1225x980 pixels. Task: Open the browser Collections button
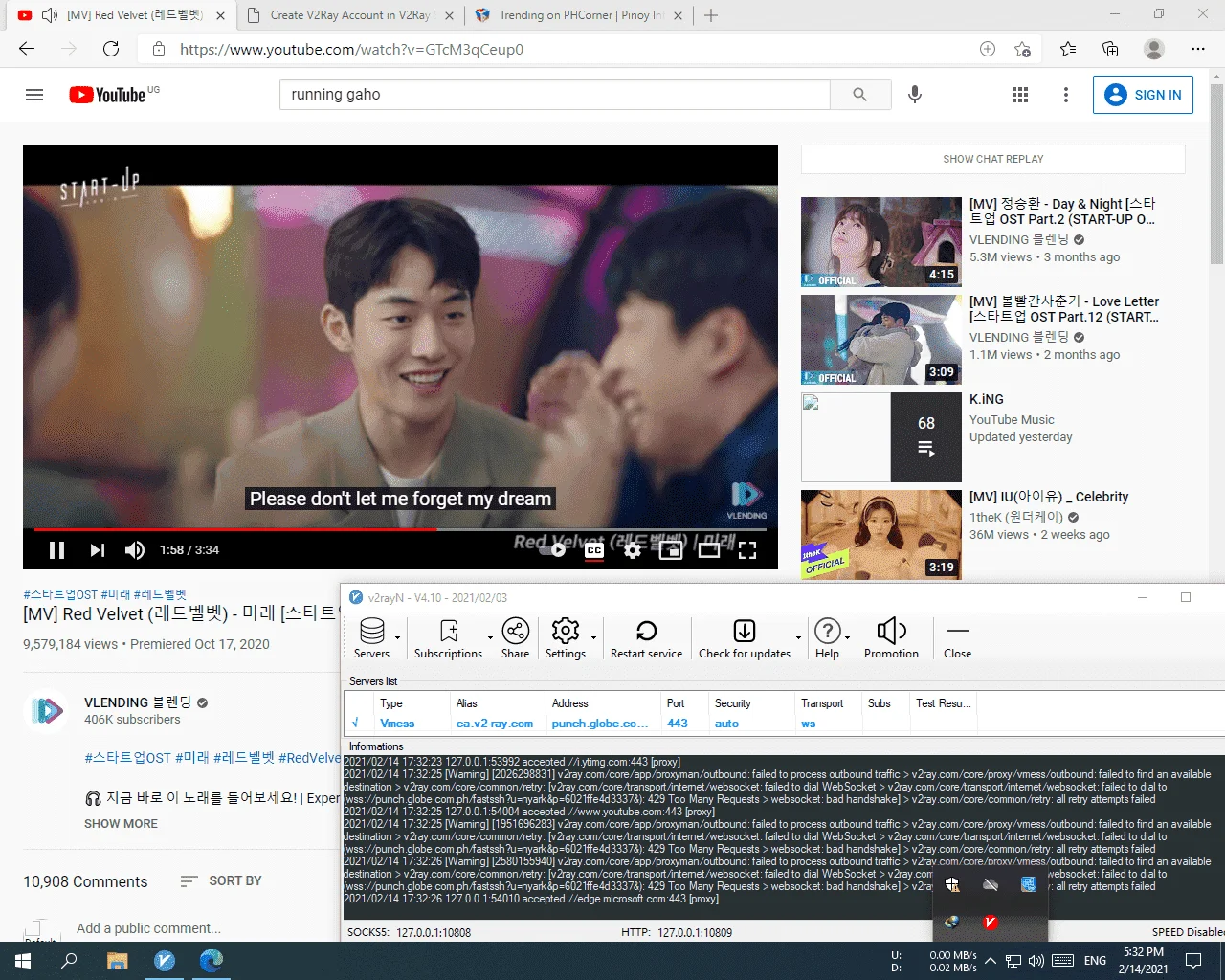click(x=1110, y=49)
